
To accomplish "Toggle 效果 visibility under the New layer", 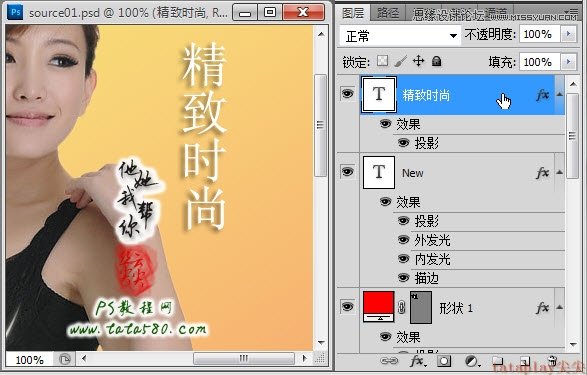I will pyautogui.click(x=385, y=202).
